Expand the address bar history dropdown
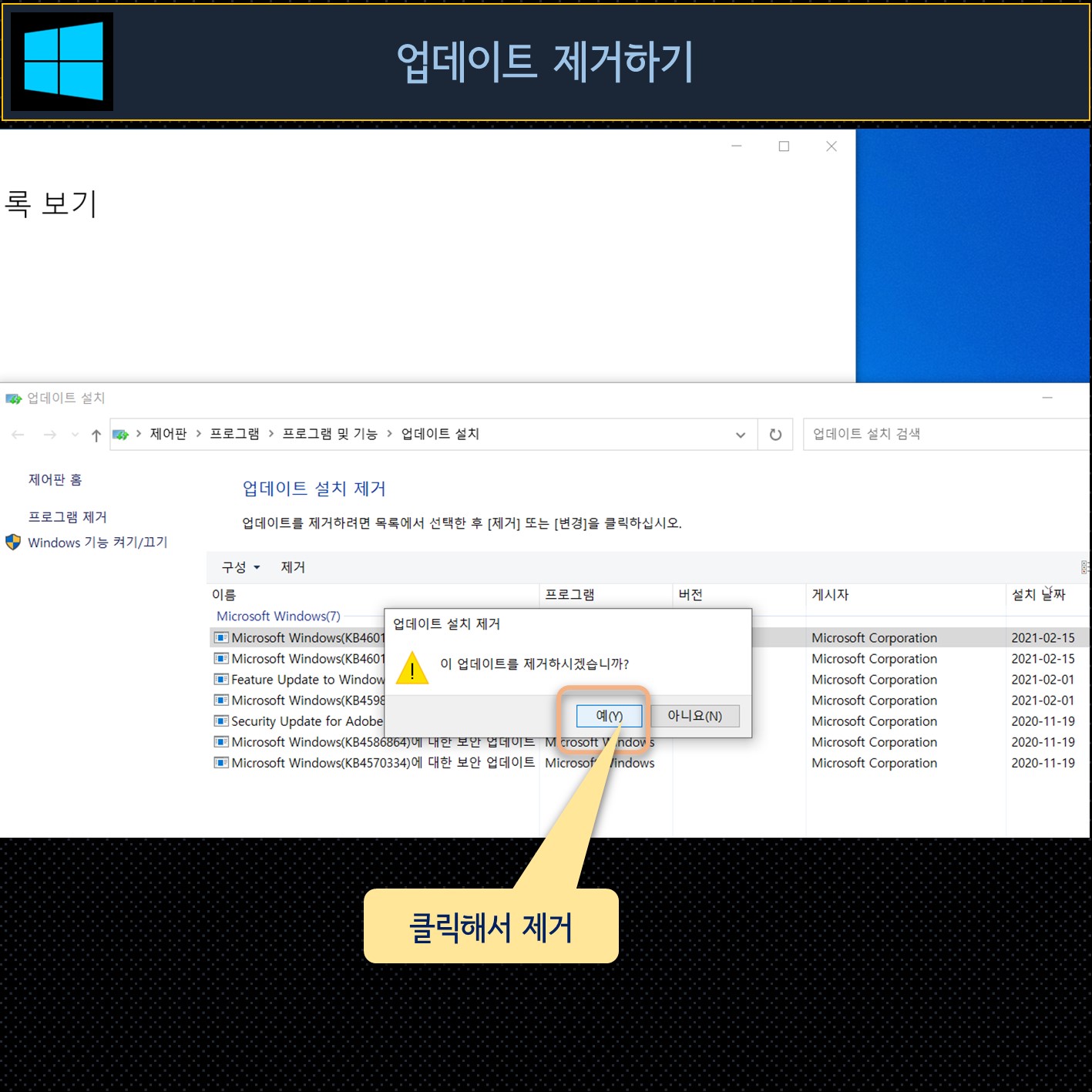 pyautogui.click(x=741, y=435)
